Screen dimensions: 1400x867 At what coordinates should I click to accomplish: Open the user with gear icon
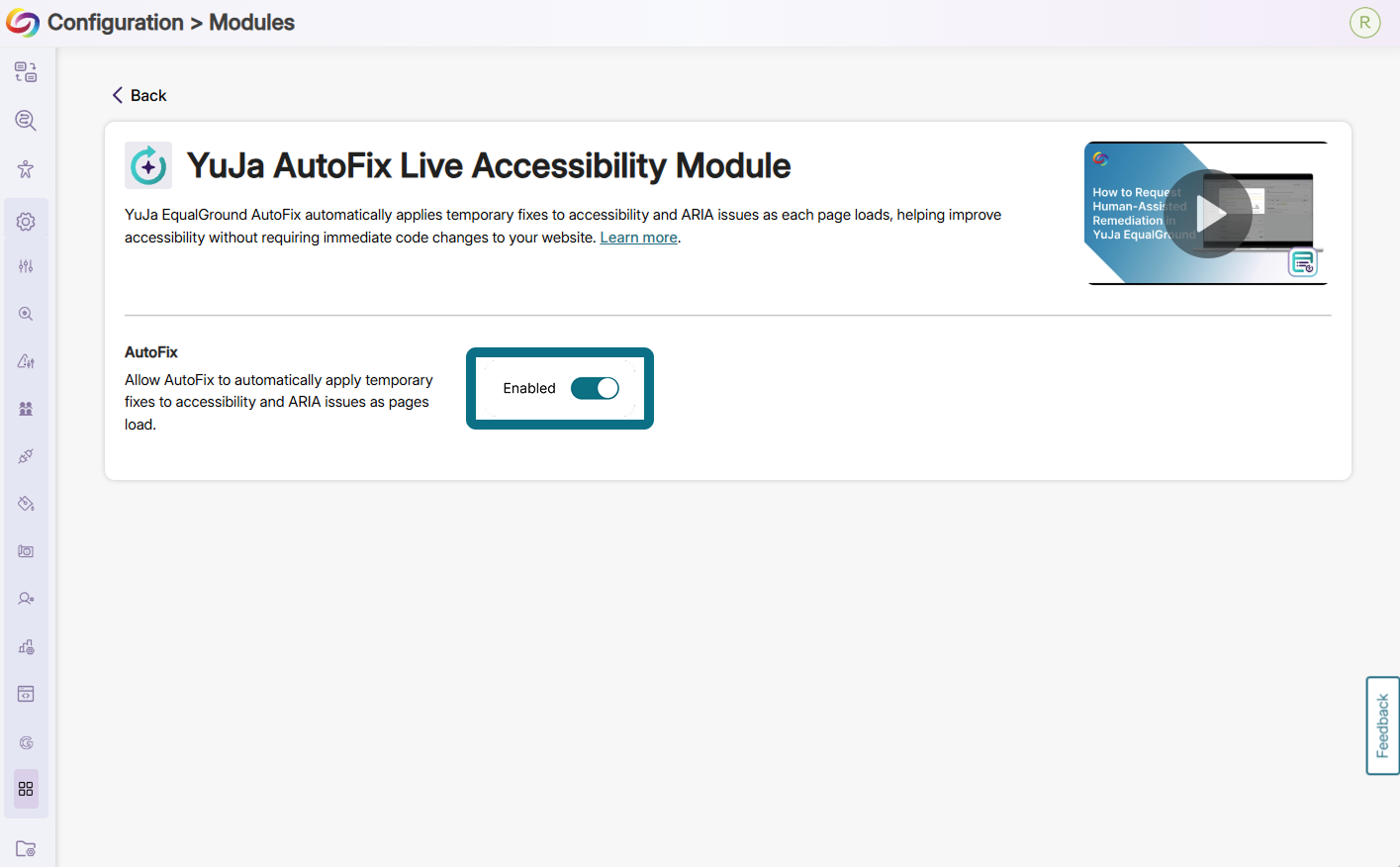[x=26, y=599]
